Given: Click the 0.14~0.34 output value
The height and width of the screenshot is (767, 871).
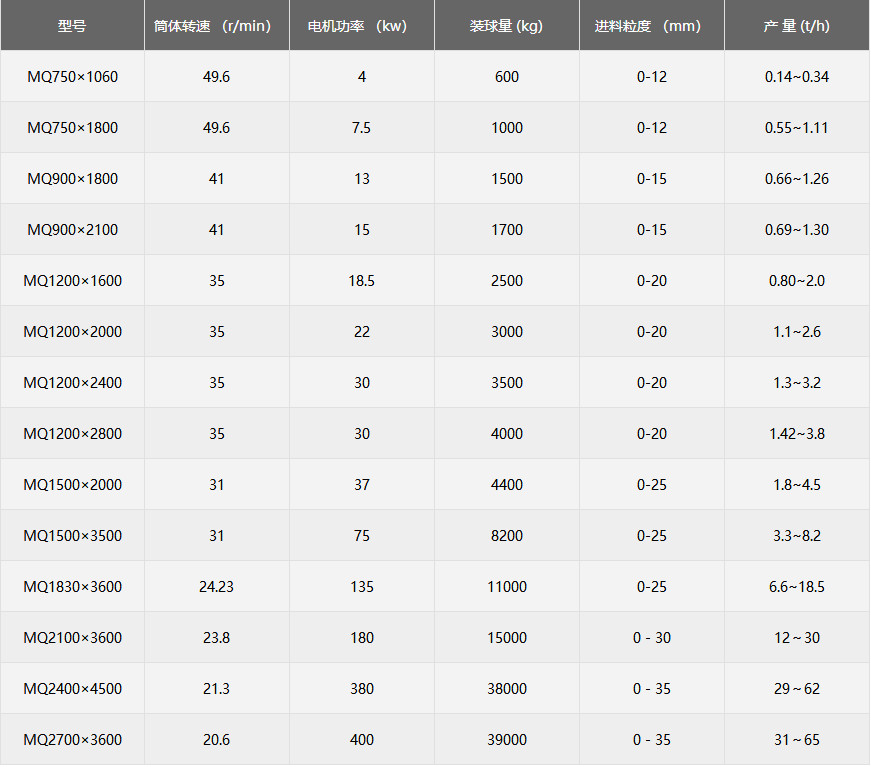Looking at the screenshot, I should click(797, 77).
